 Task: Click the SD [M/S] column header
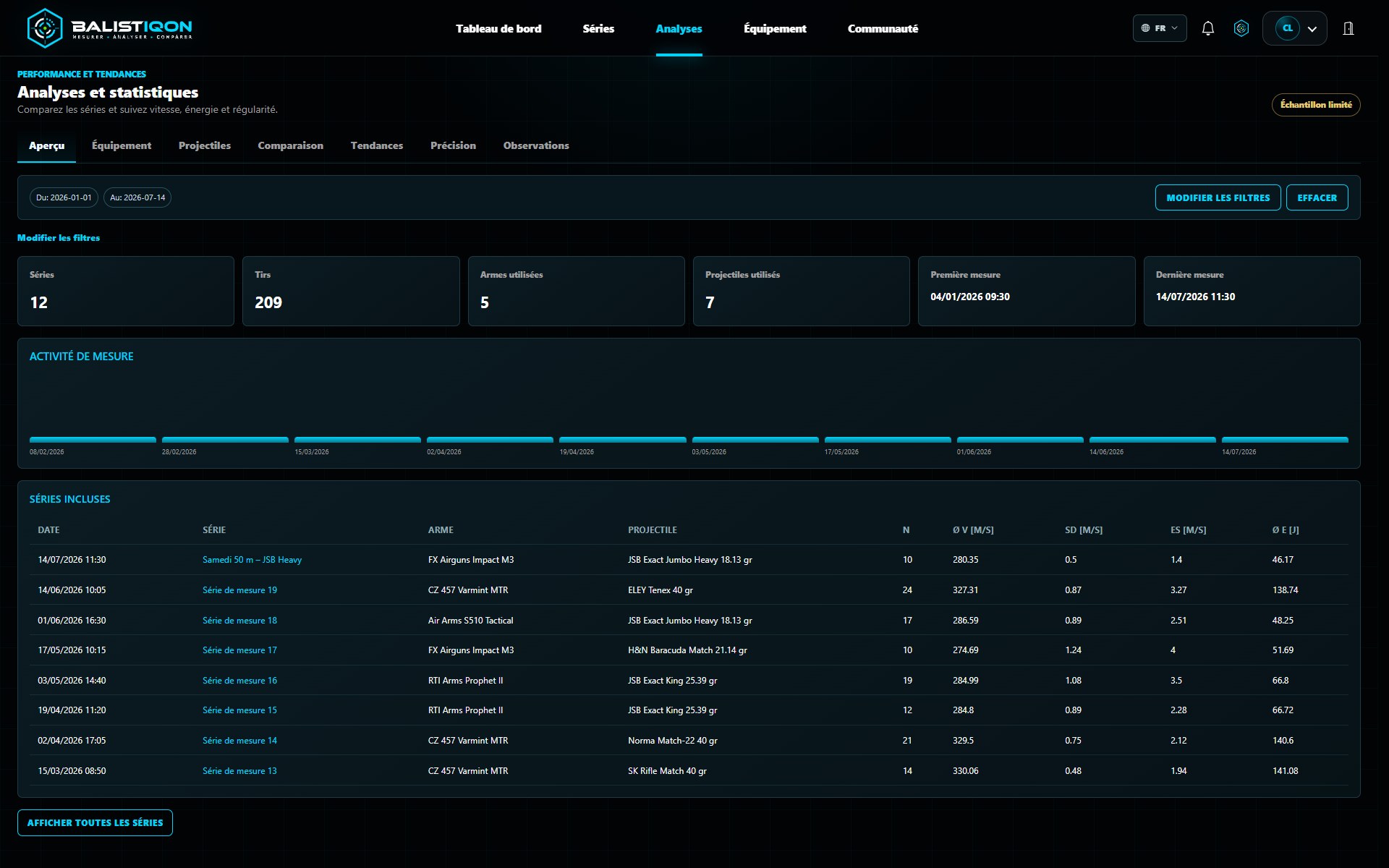coord(1084,530)
